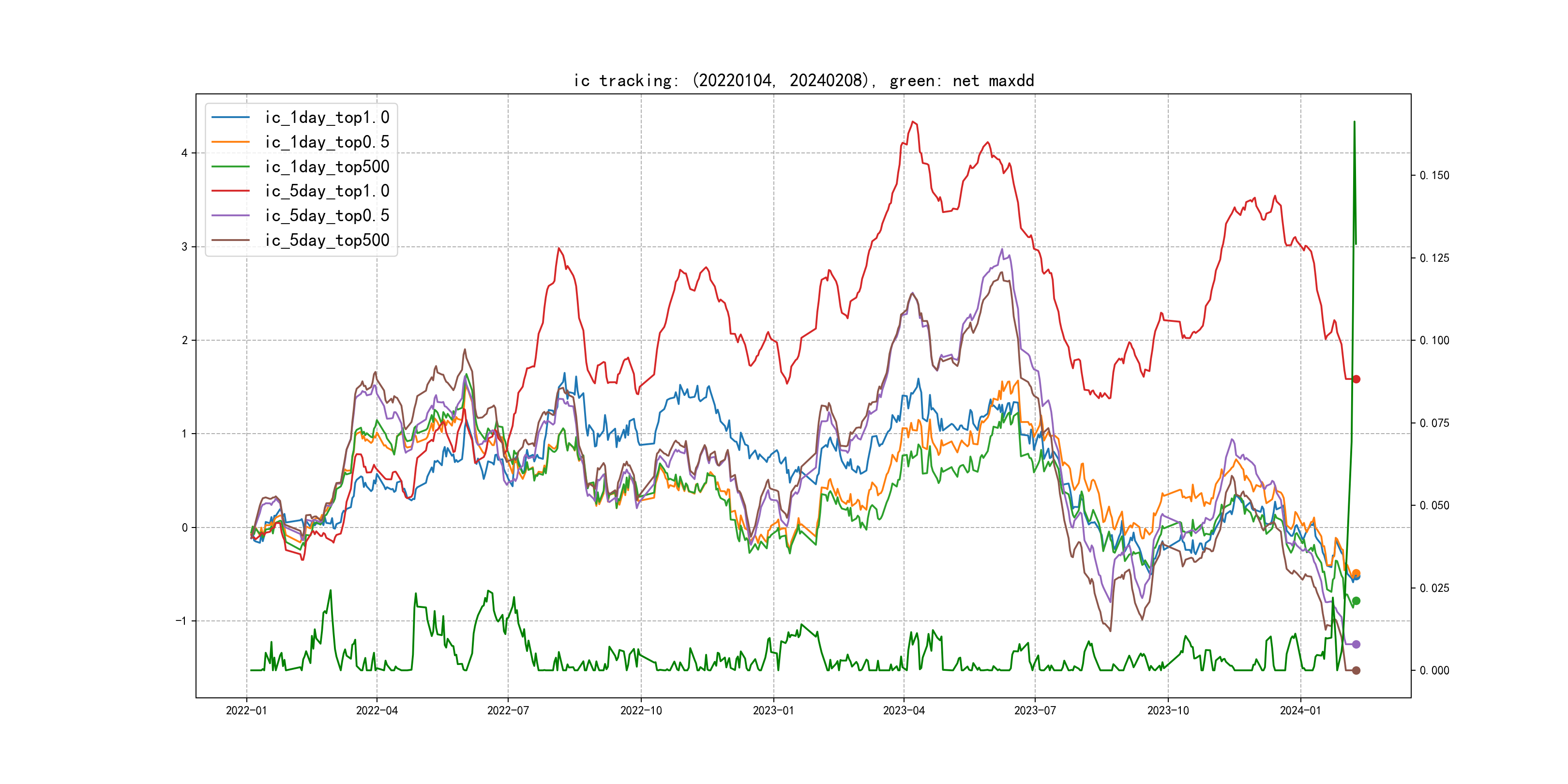Image resolution: width=1568 pixels, height=784 pixels.
Task: Click the 0.150 right-axis tick label
Action: pos(1434,175)
